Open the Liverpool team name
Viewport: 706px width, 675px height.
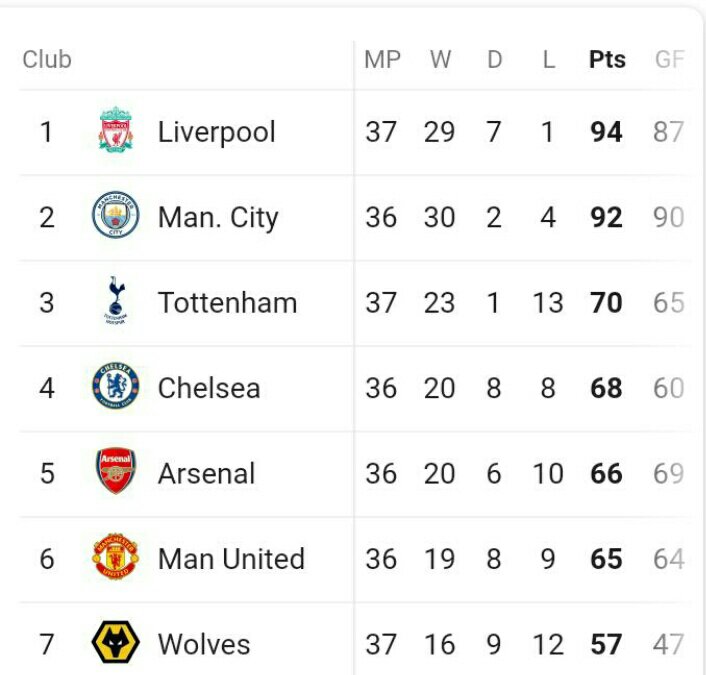216,132
